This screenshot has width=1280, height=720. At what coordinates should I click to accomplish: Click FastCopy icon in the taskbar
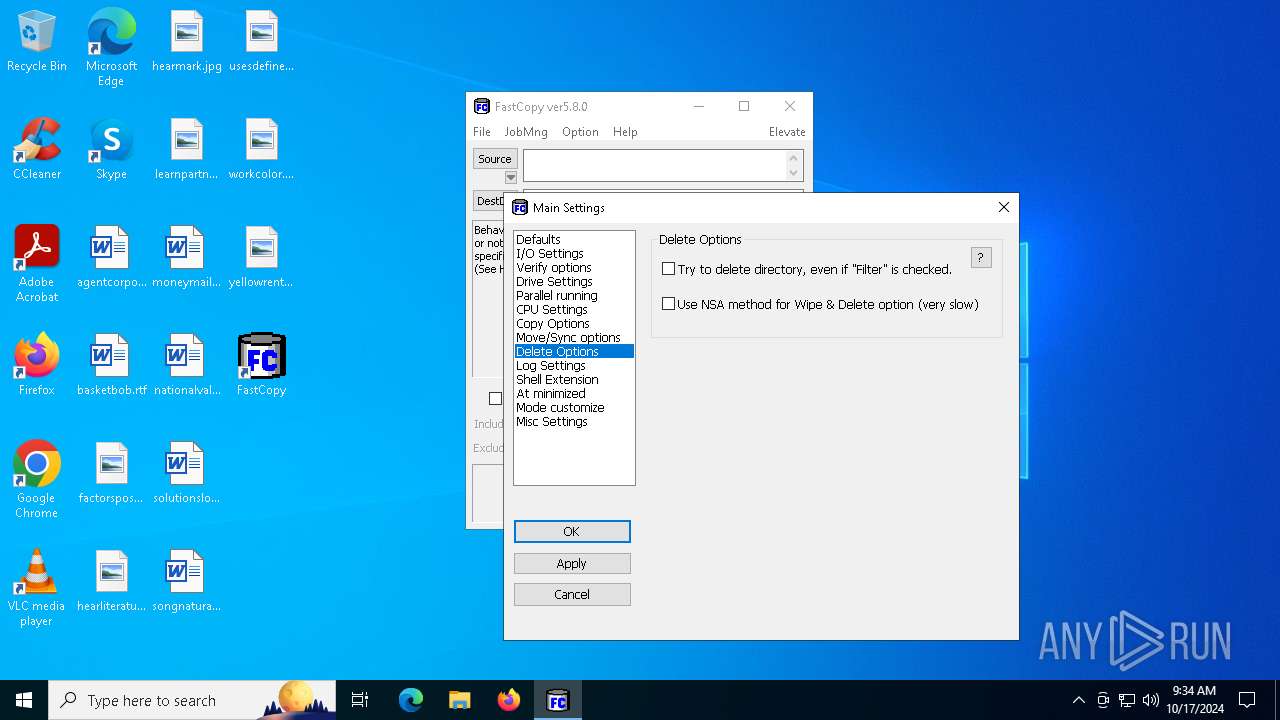(x=558, y=700)
